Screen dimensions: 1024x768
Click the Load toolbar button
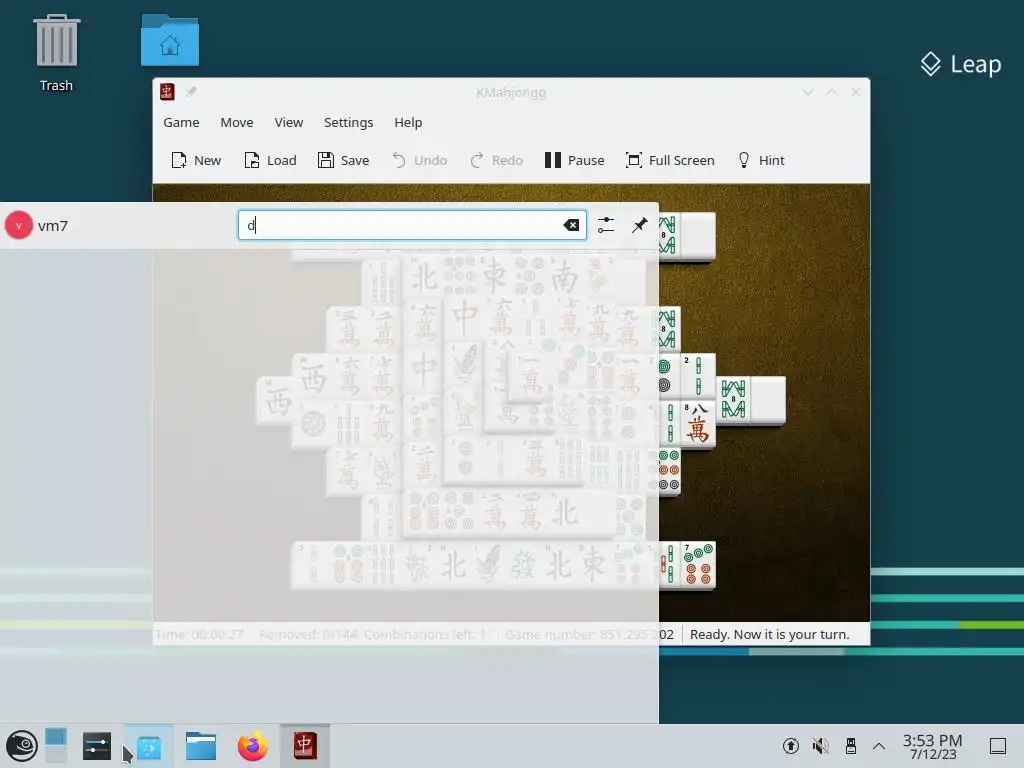tap(270, 160)
